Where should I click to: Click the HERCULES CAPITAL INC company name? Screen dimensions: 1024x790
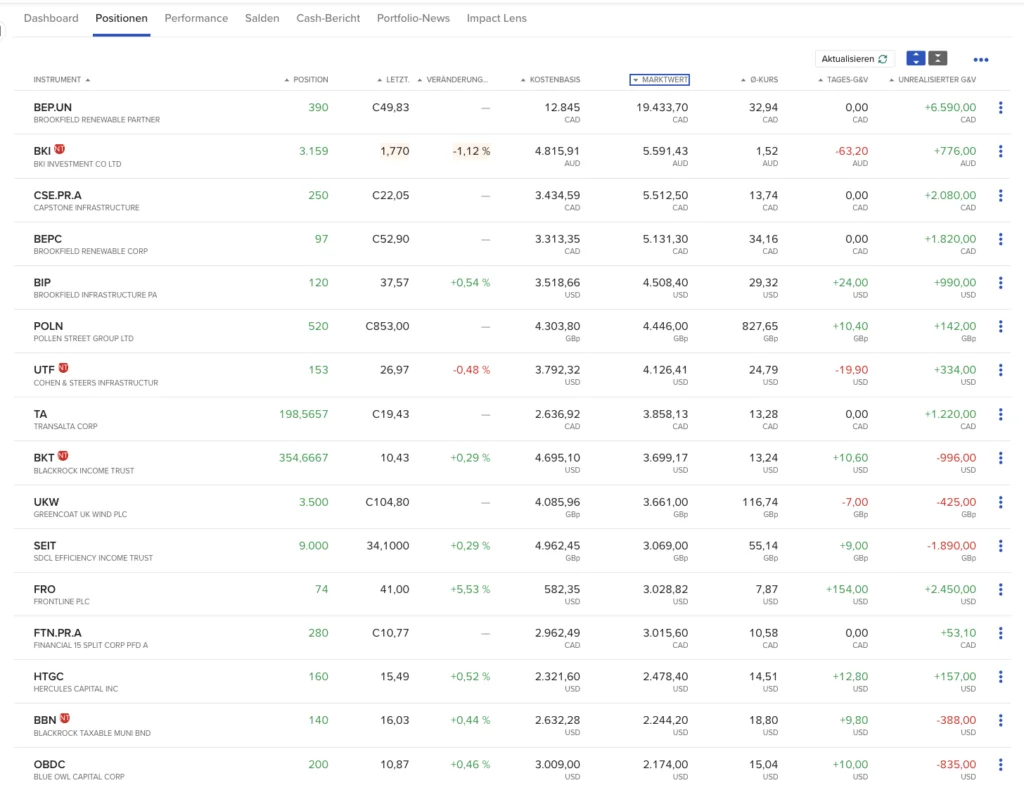pyautogui.click(x=76, y=689)
